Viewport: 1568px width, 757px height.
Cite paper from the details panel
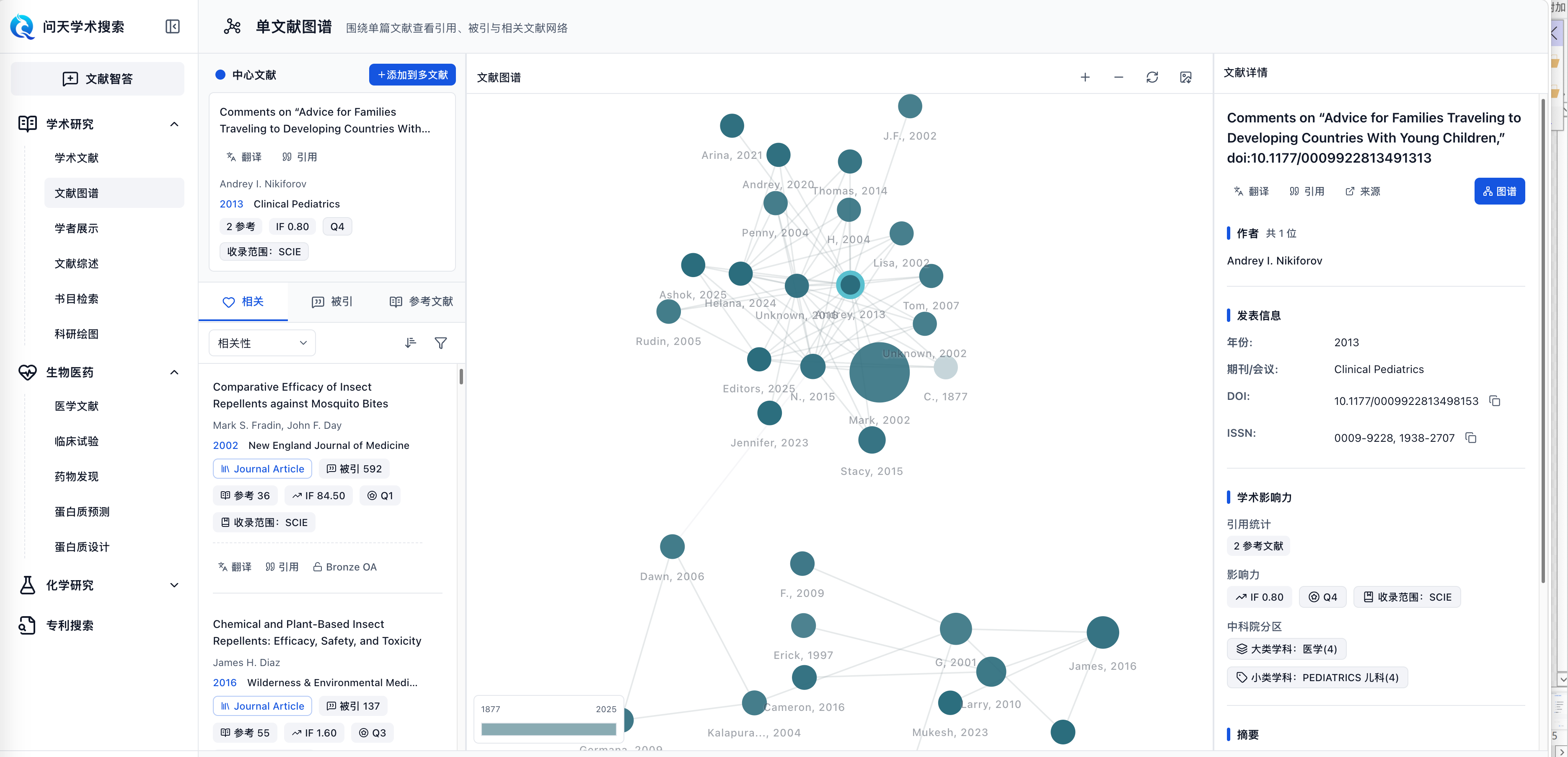(1307, 191)
